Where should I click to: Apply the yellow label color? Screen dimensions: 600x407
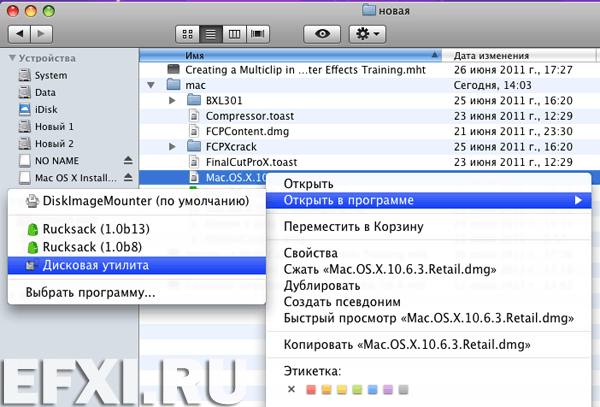pyautogui.click(x=342, y=389)
